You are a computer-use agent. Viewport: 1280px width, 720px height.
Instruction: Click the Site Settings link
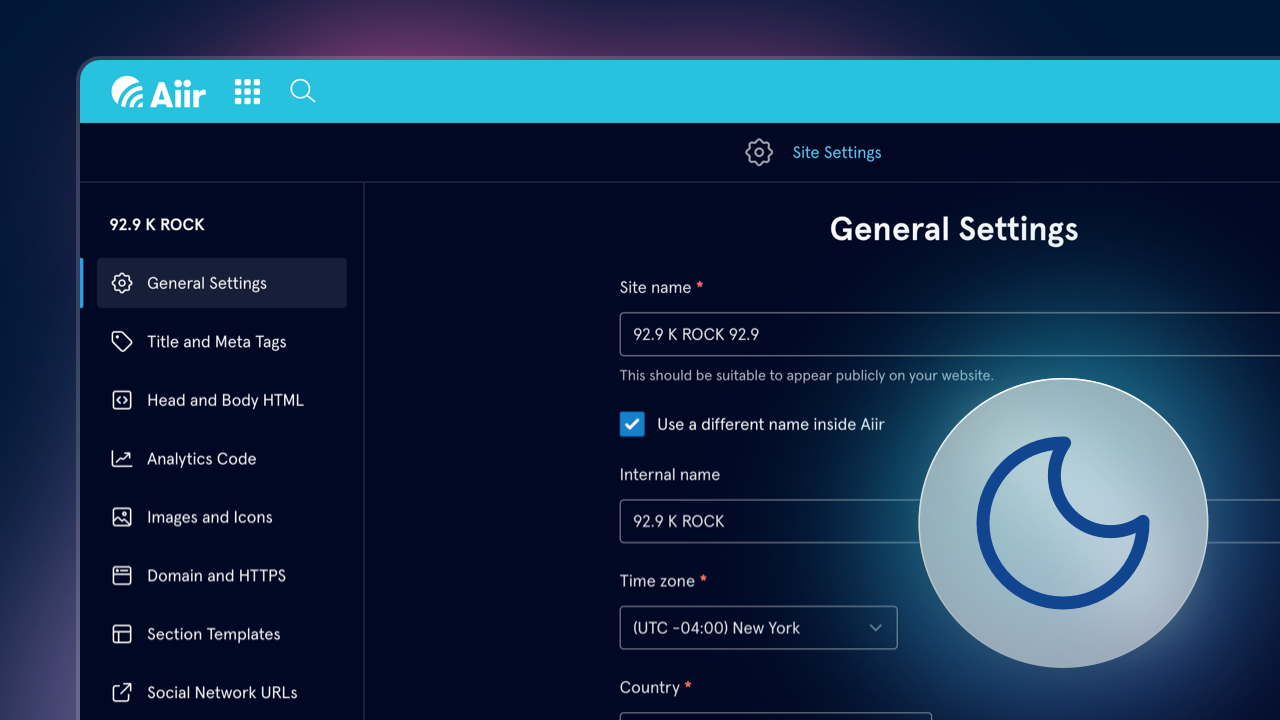tap(836, 152)
